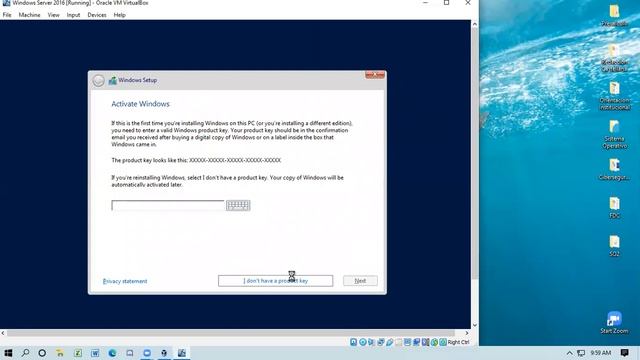The image size is (640, 360).
Task: Click the product key input field
Action: 168,205
